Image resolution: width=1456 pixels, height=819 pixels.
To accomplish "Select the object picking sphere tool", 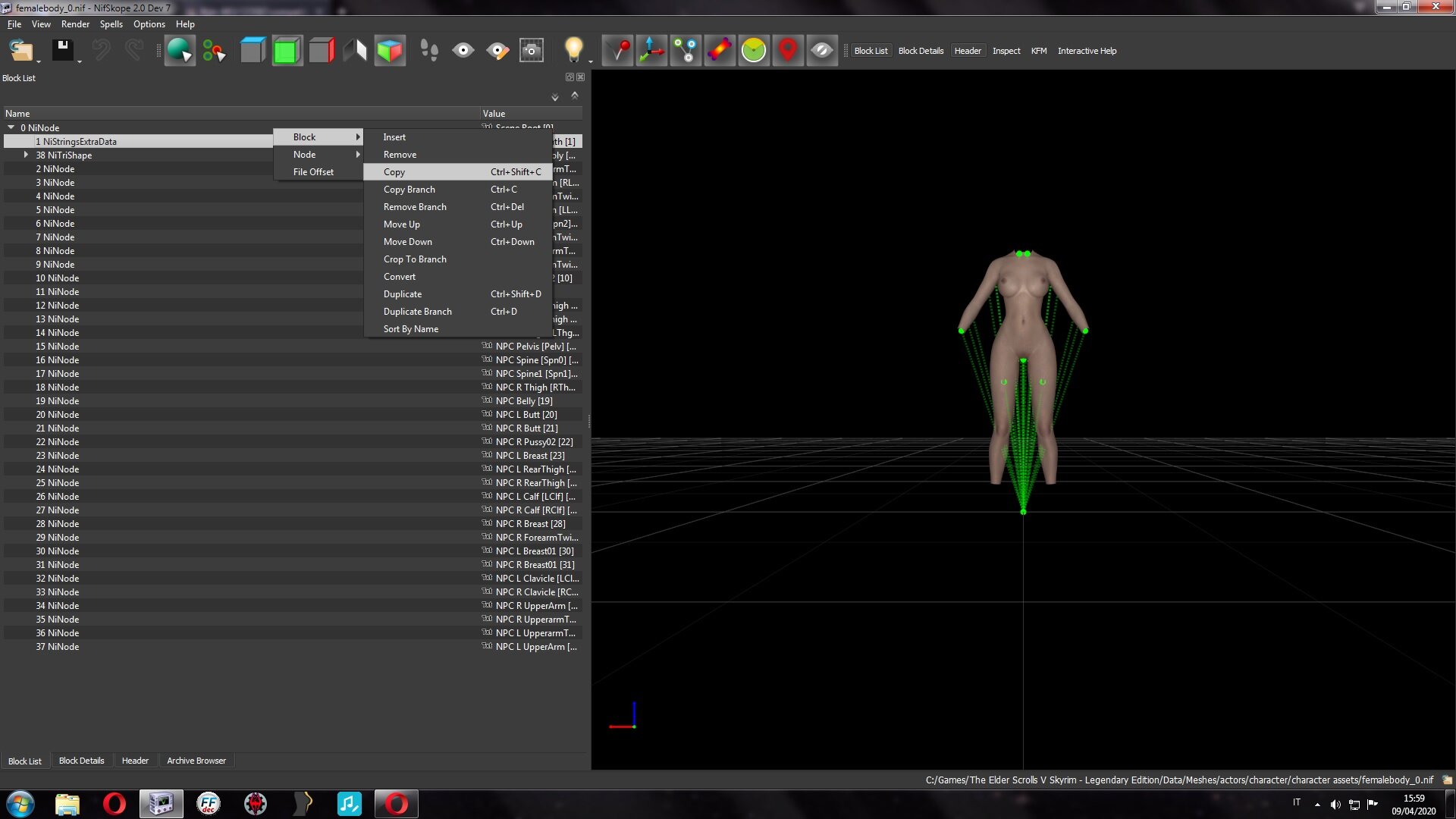I will click(x=180, y=51).
